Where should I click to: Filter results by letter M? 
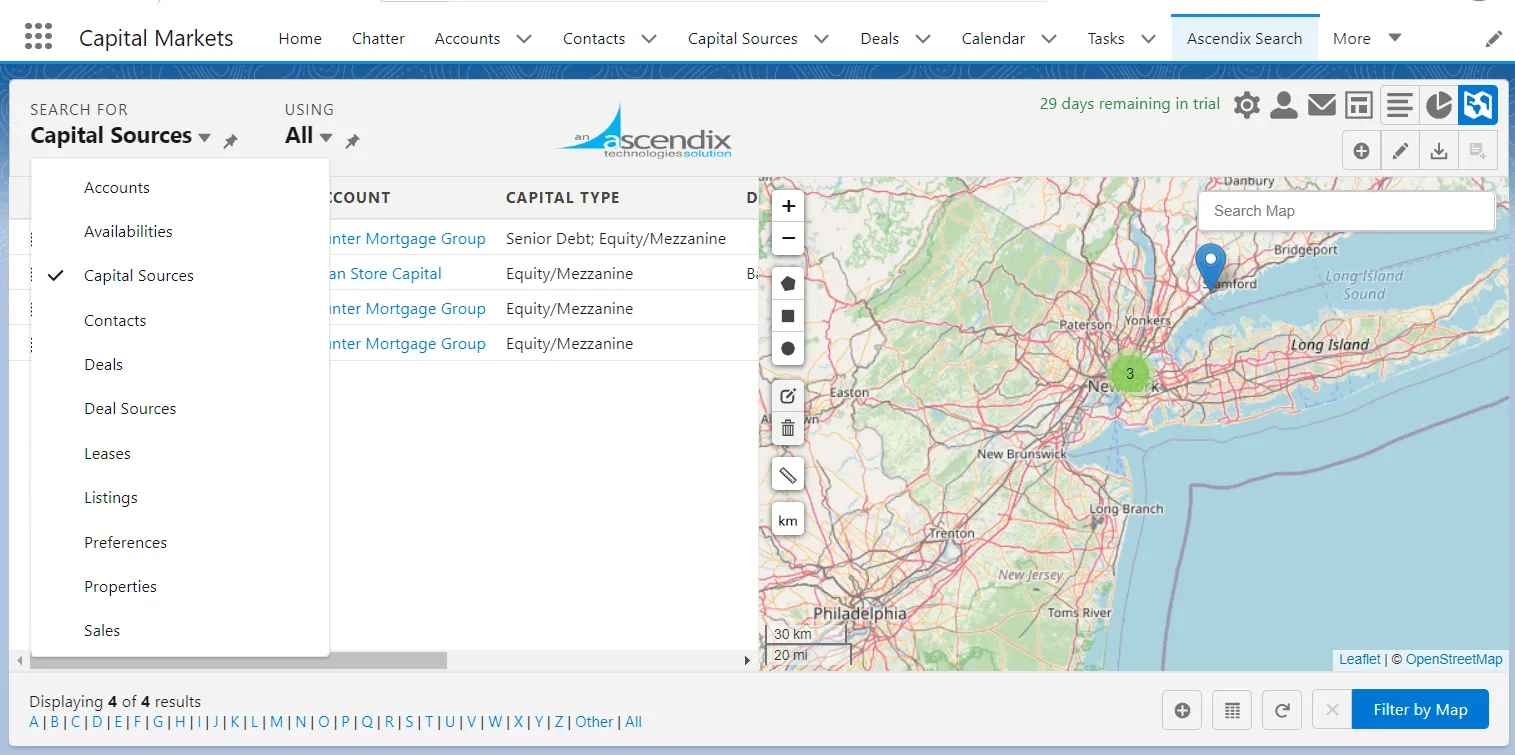tap(277, 722)
